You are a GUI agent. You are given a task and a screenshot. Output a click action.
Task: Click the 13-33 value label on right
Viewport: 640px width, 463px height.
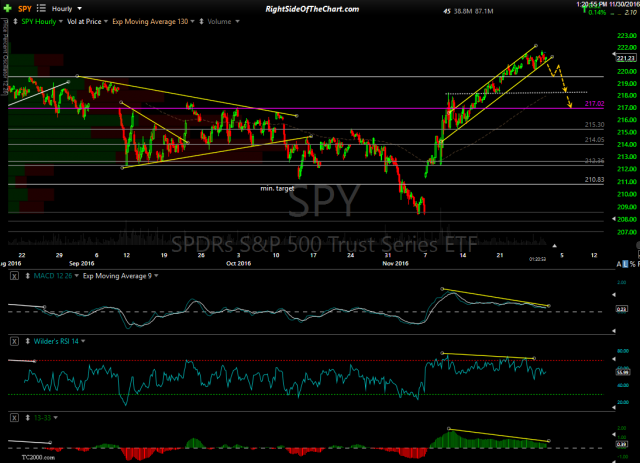(x=621, y=444)
